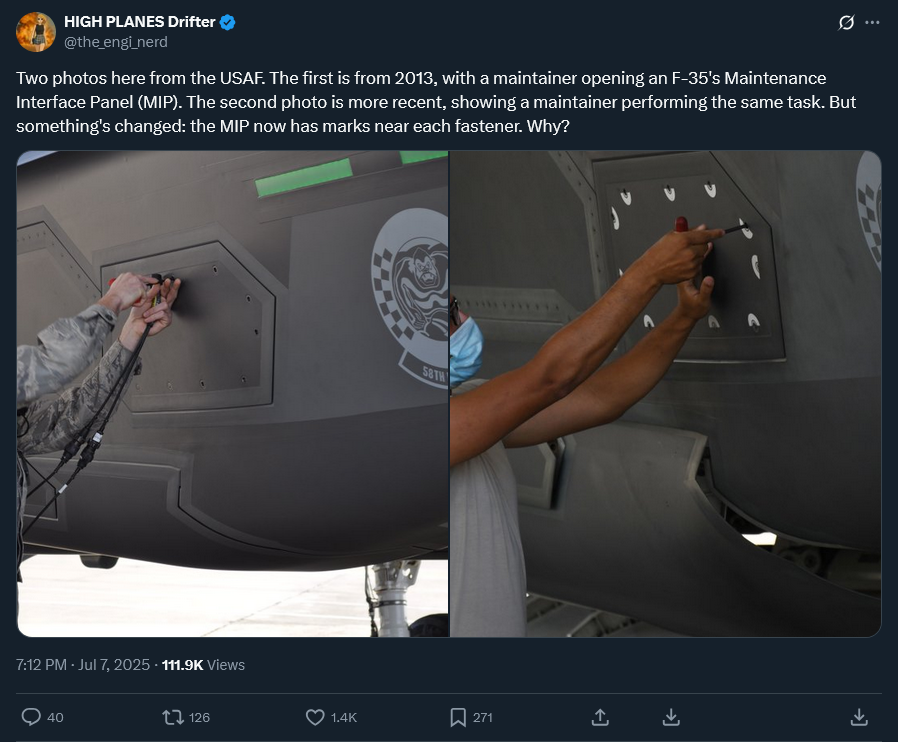Image resolution: width=898 pixels, height=742 pixels.
Task: Open the recent MIP marks photo
Action: coord(665,394)
